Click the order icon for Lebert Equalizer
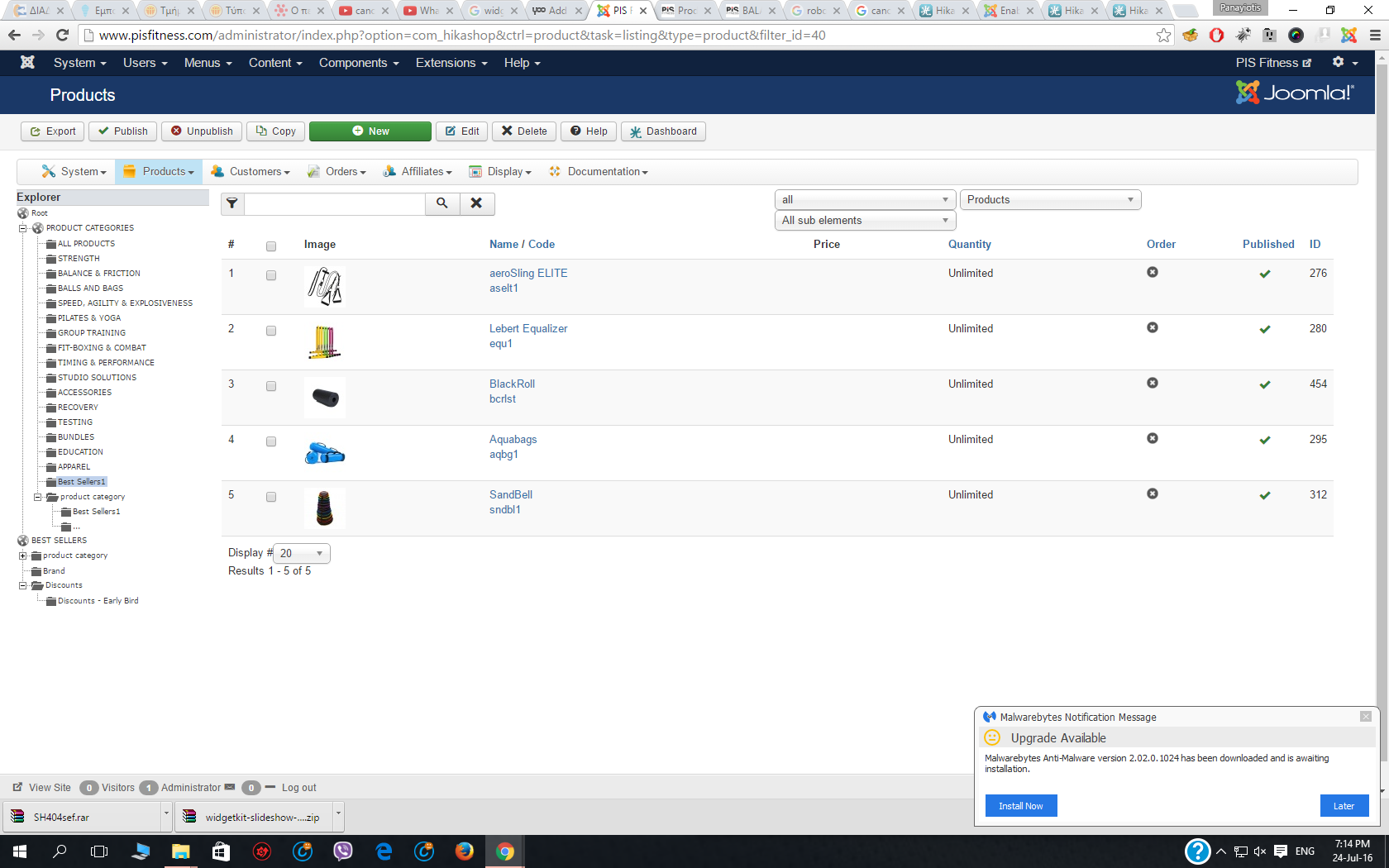Image resolution: width=1389 pixels, height=868 pixels. coord(1153,327)
